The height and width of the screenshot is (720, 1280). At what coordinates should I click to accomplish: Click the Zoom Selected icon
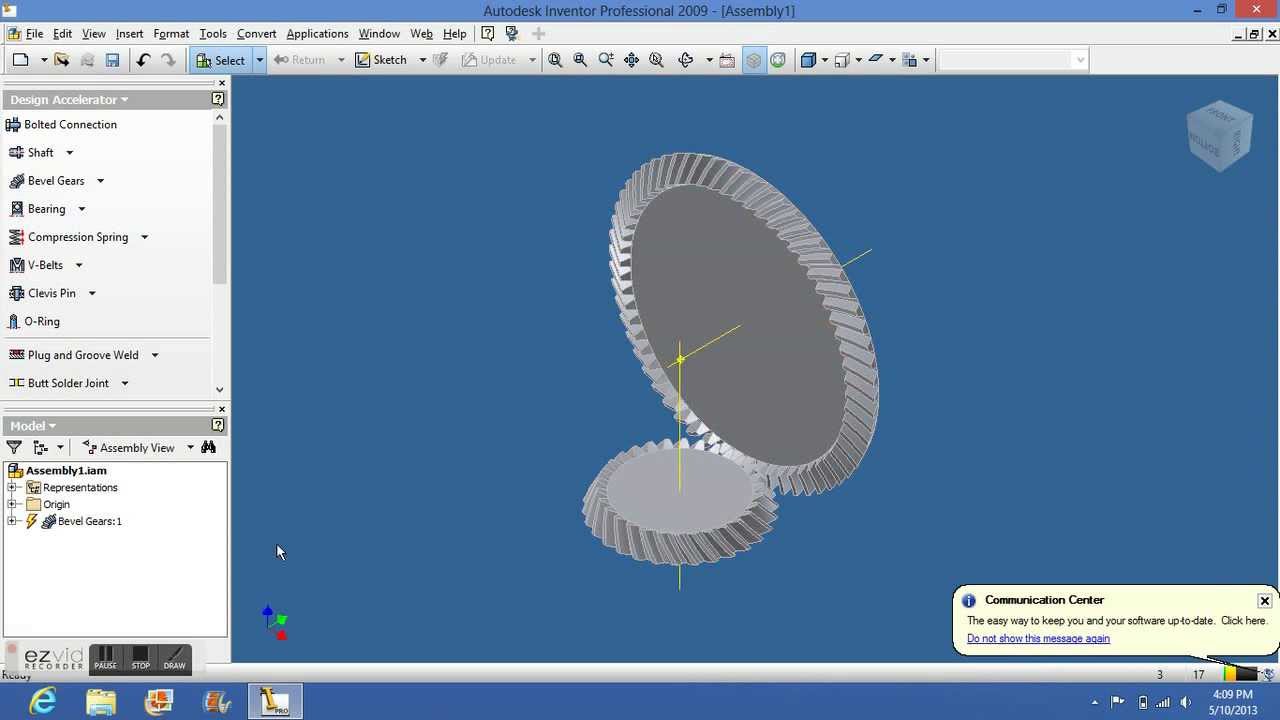coord(656,60)
